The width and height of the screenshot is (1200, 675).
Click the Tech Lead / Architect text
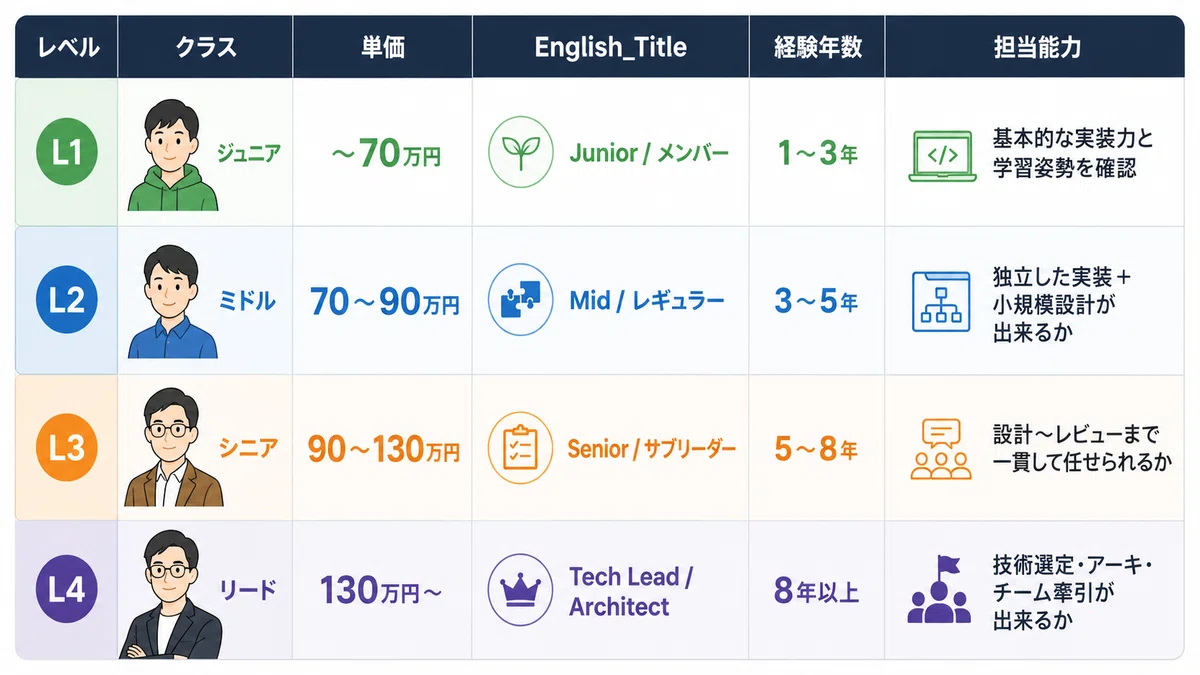pyautogui.click(x=631, y=591)
